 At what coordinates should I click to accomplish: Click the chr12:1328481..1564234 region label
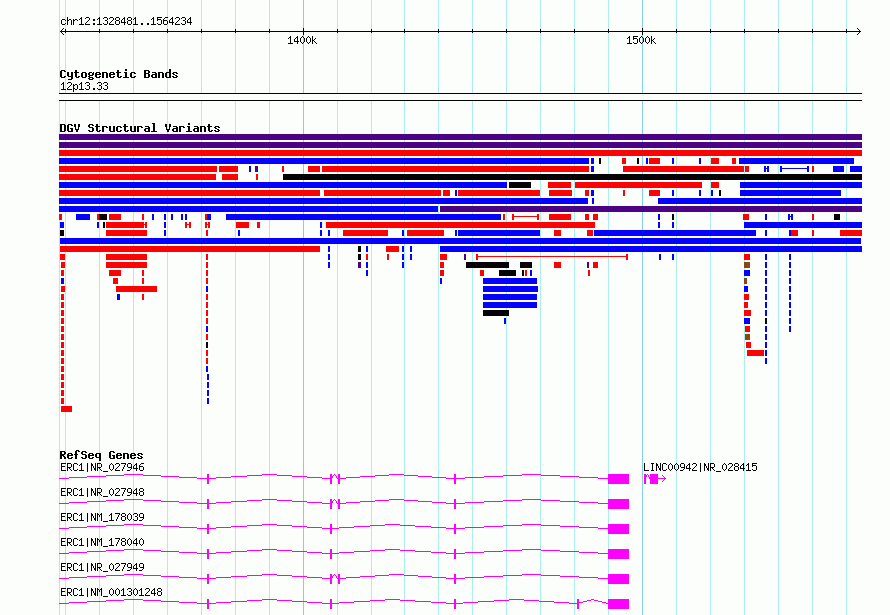126,22
